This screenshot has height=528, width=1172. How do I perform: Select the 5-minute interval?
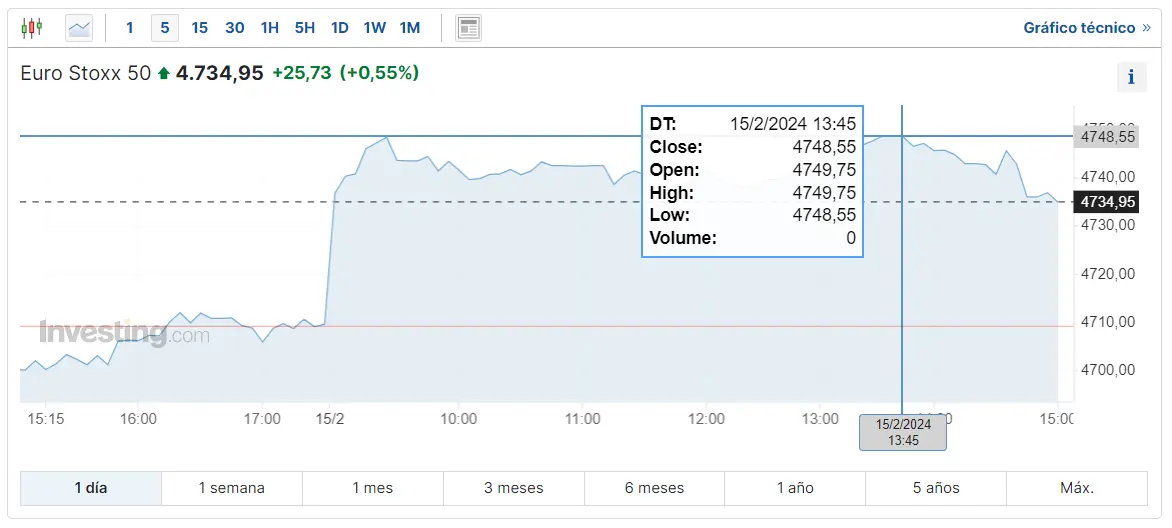click(165, 28)
